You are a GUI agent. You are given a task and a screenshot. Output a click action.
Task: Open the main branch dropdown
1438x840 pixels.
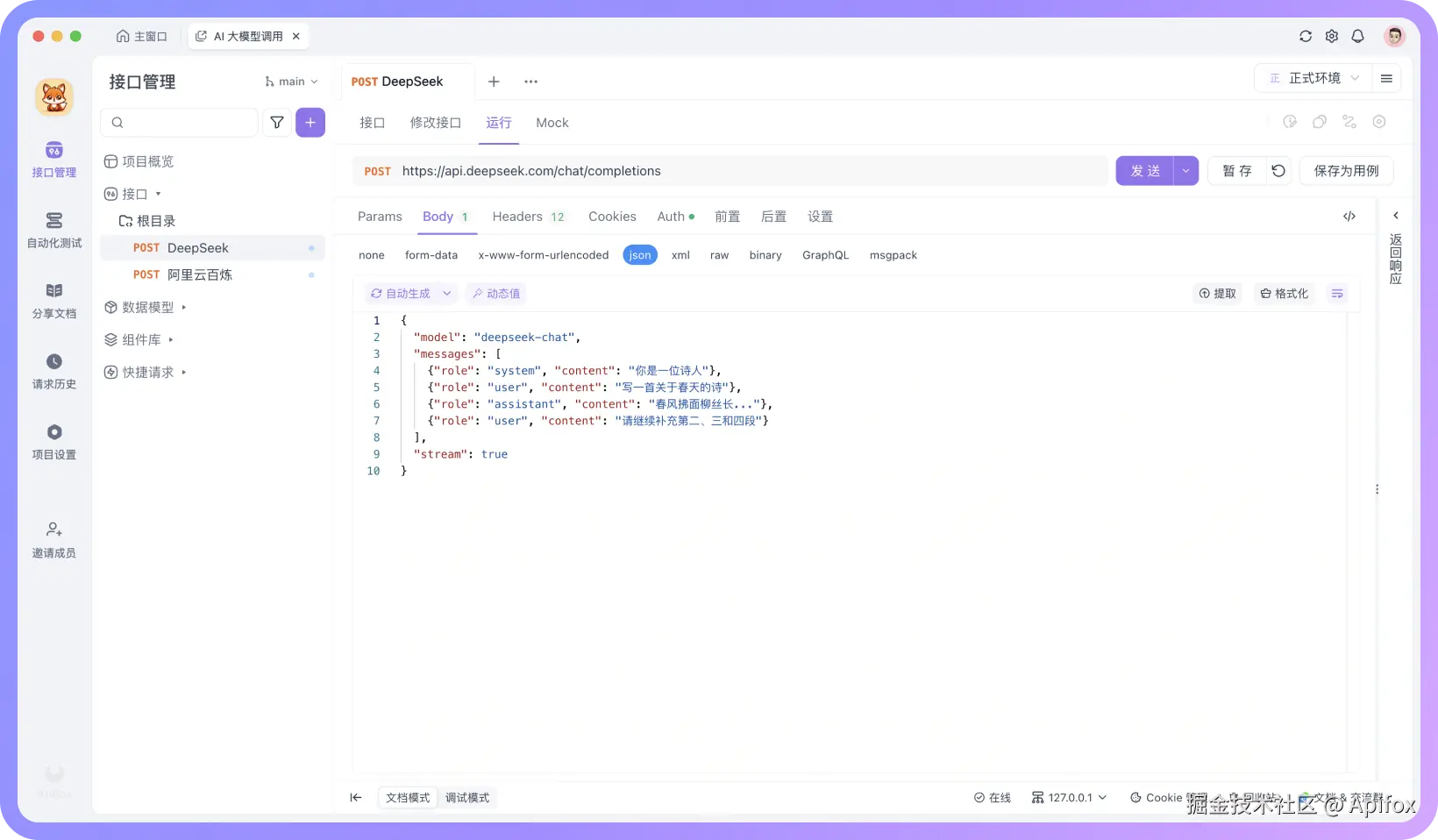[x=292, y=82]
